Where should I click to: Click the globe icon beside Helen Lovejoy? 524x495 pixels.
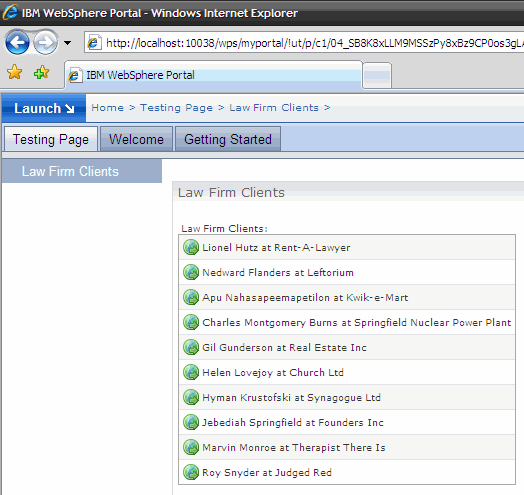[191, 372]
